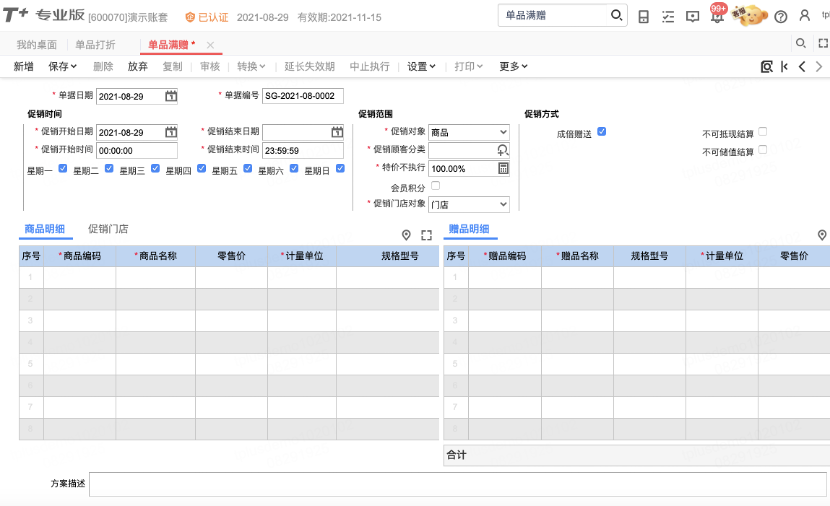Image resolution: width=830 pixels, height=506 pixels.
Task: Click the search magnifier in top search box
Action: (x=616, y=15)
